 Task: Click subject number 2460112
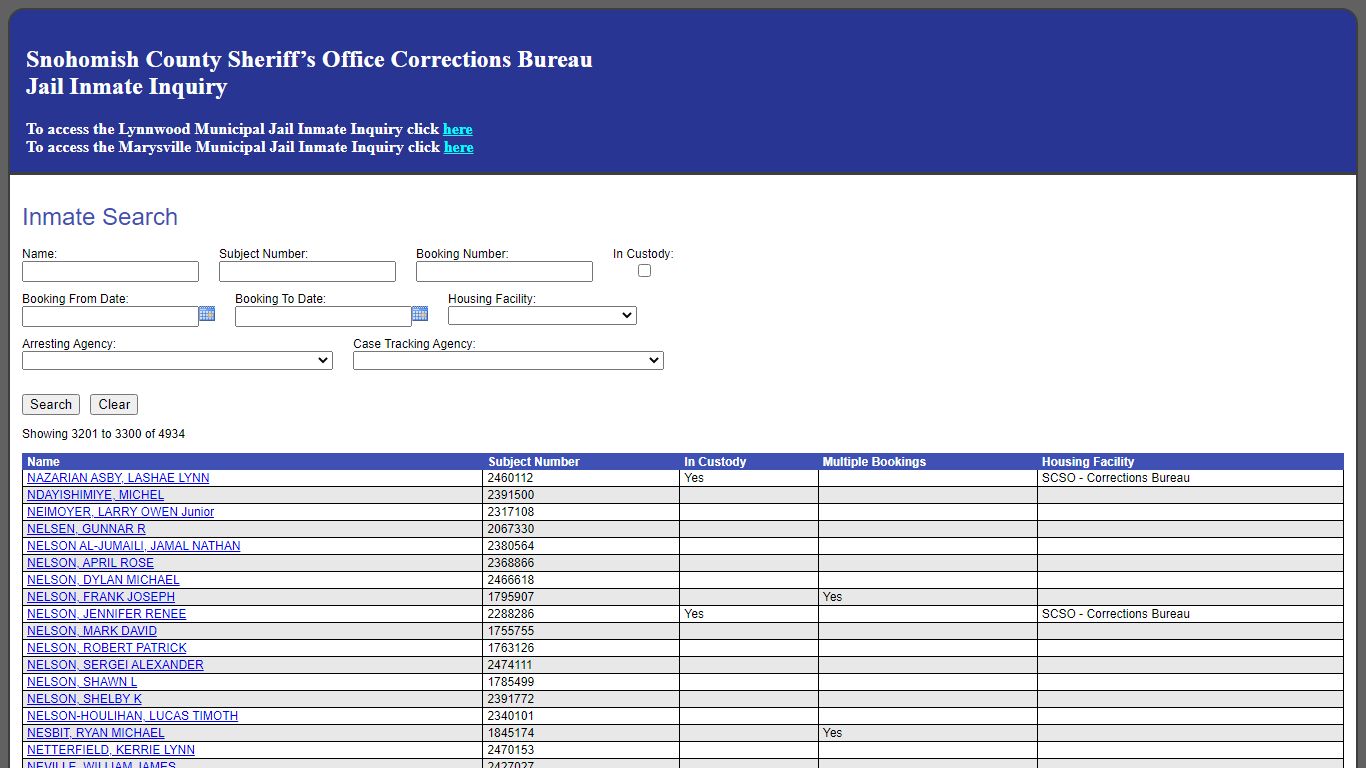click(x=510, y=478)
